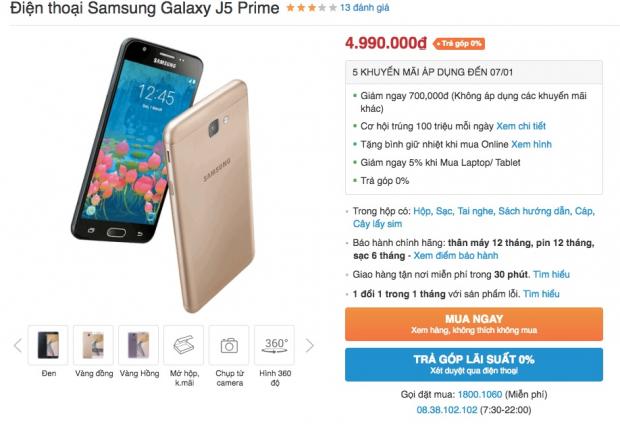Open 'Xem chi tiết' promotion link
The height and width of the screenshot is (426, 620).
521,126
